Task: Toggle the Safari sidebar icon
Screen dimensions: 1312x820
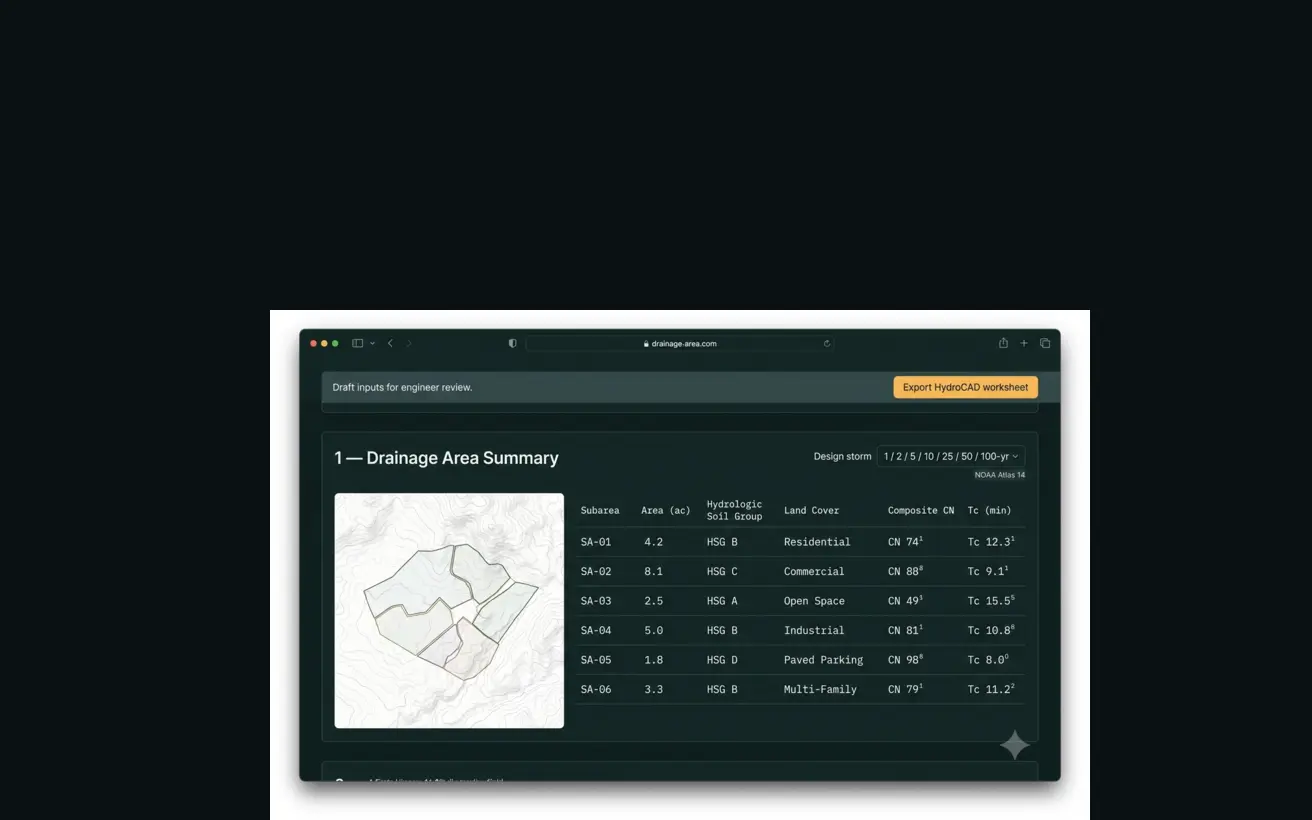Action: click(357, 343)
